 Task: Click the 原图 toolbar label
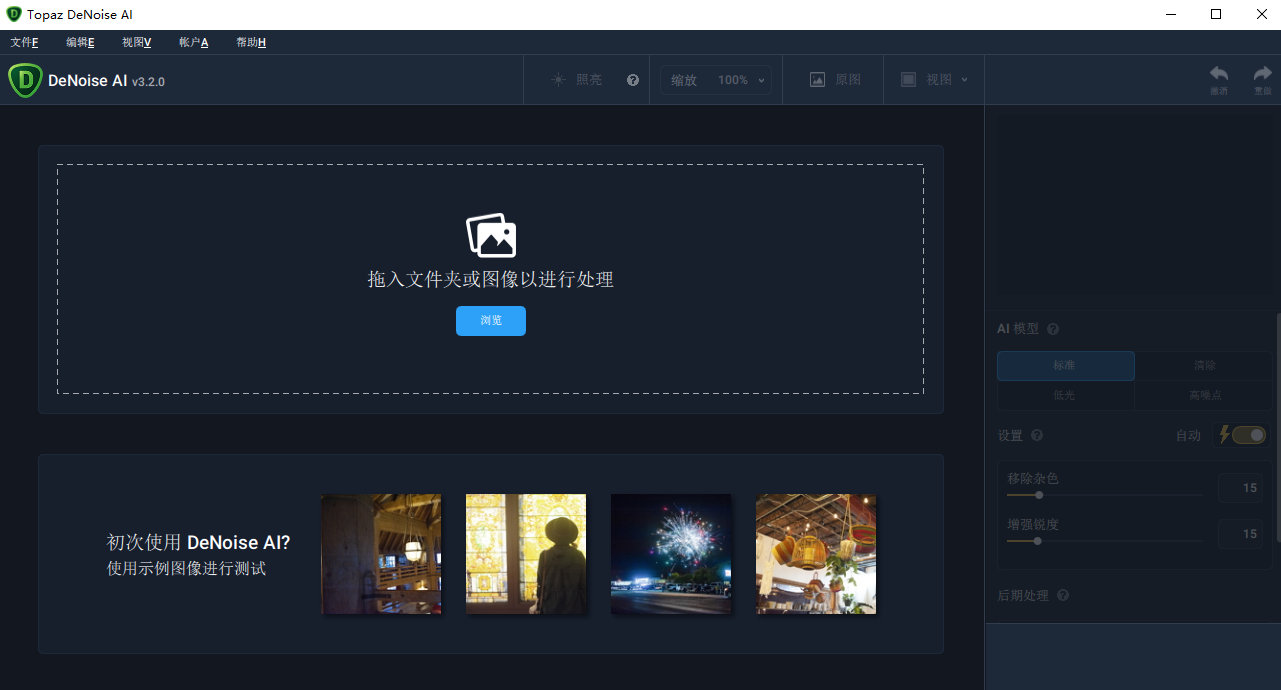click(x=848, y=80)
